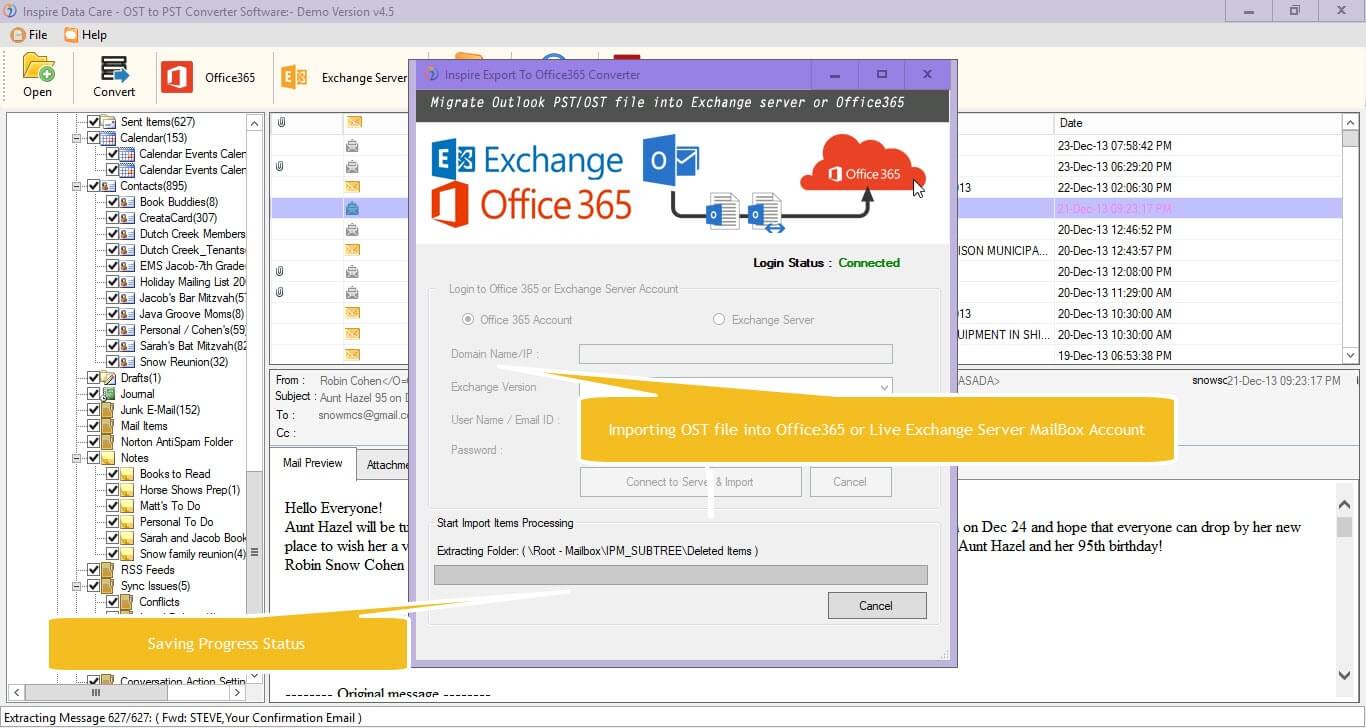Screen dimensions: 1366x728
Task: Click the Book Buddies contact icon
Action: [127, 202]
